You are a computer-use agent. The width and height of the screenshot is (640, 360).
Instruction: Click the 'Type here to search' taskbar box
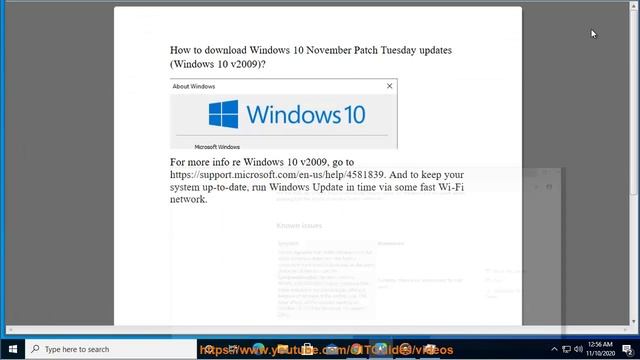[x=111, y=349]
